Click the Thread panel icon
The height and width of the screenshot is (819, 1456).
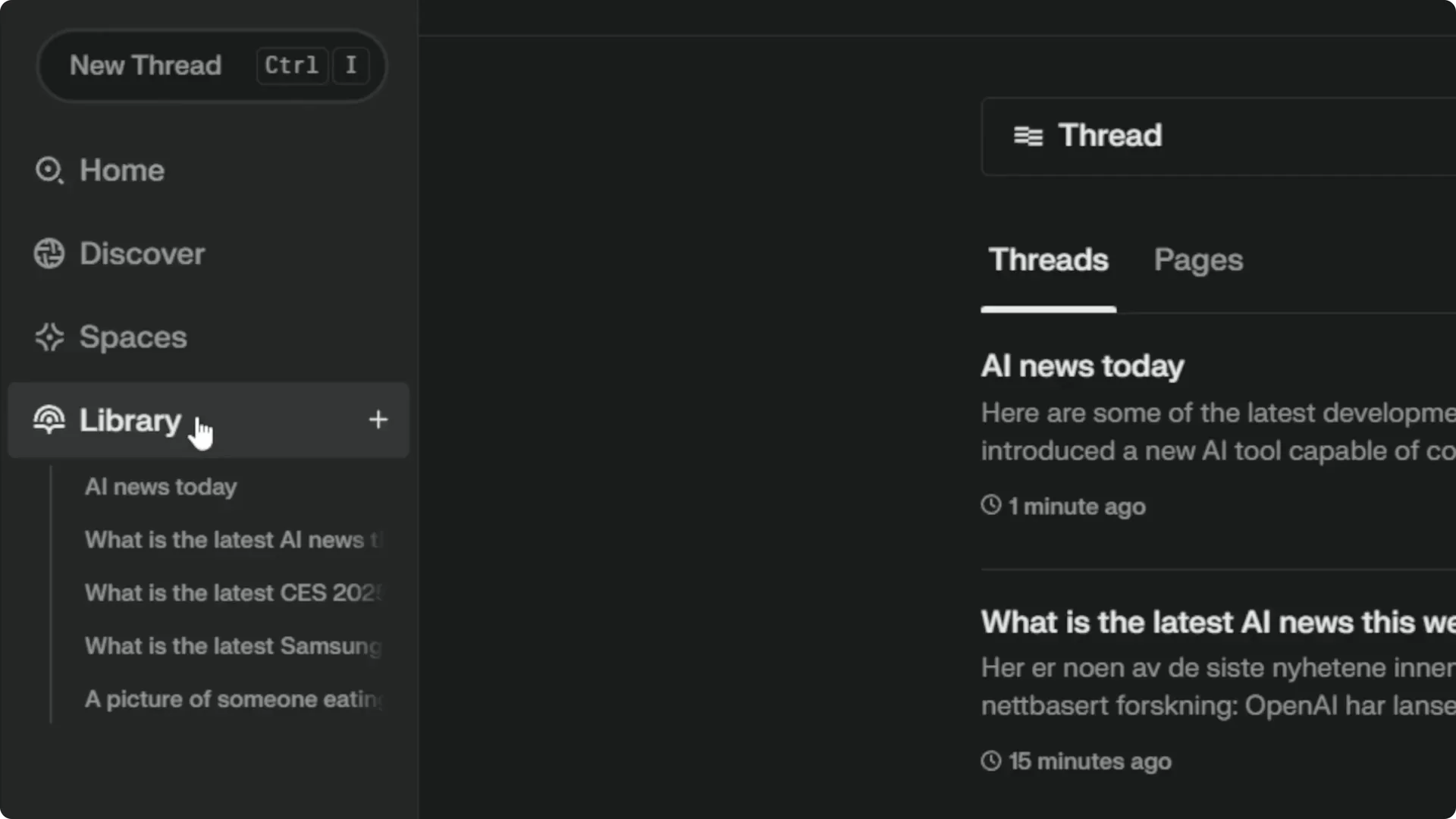click(1028, 136)
